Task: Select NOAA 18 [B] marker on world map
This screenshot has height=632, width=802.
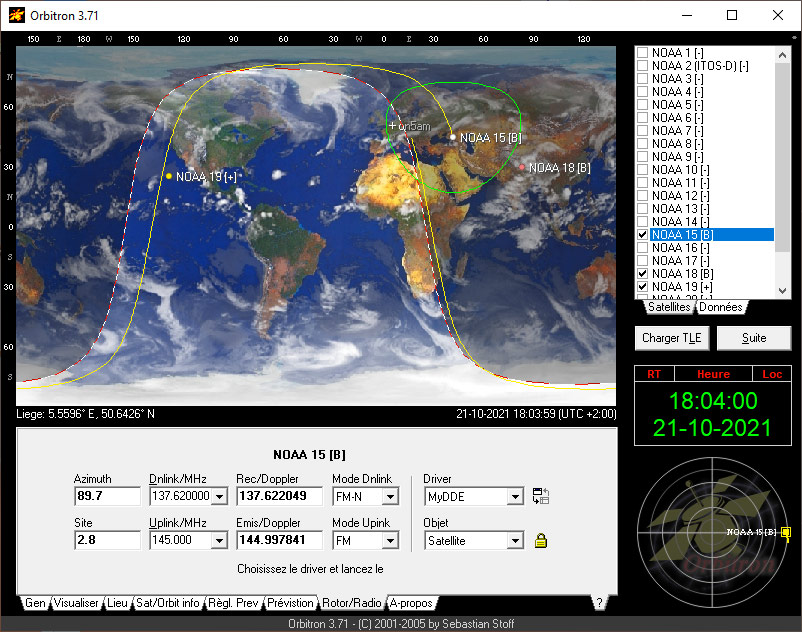Action: point(522,167)
